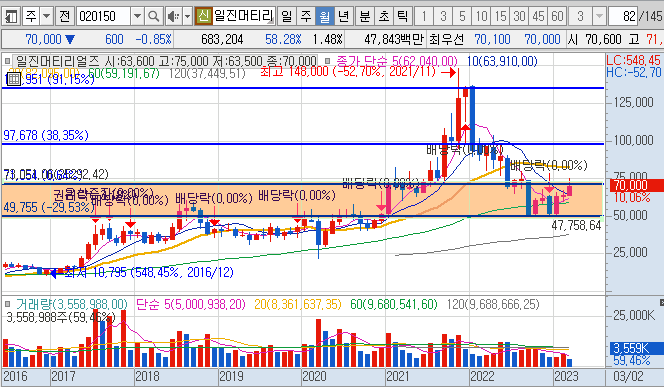Click the LC:548.45 readout
The image size is (664, 387).
(634, 60)
